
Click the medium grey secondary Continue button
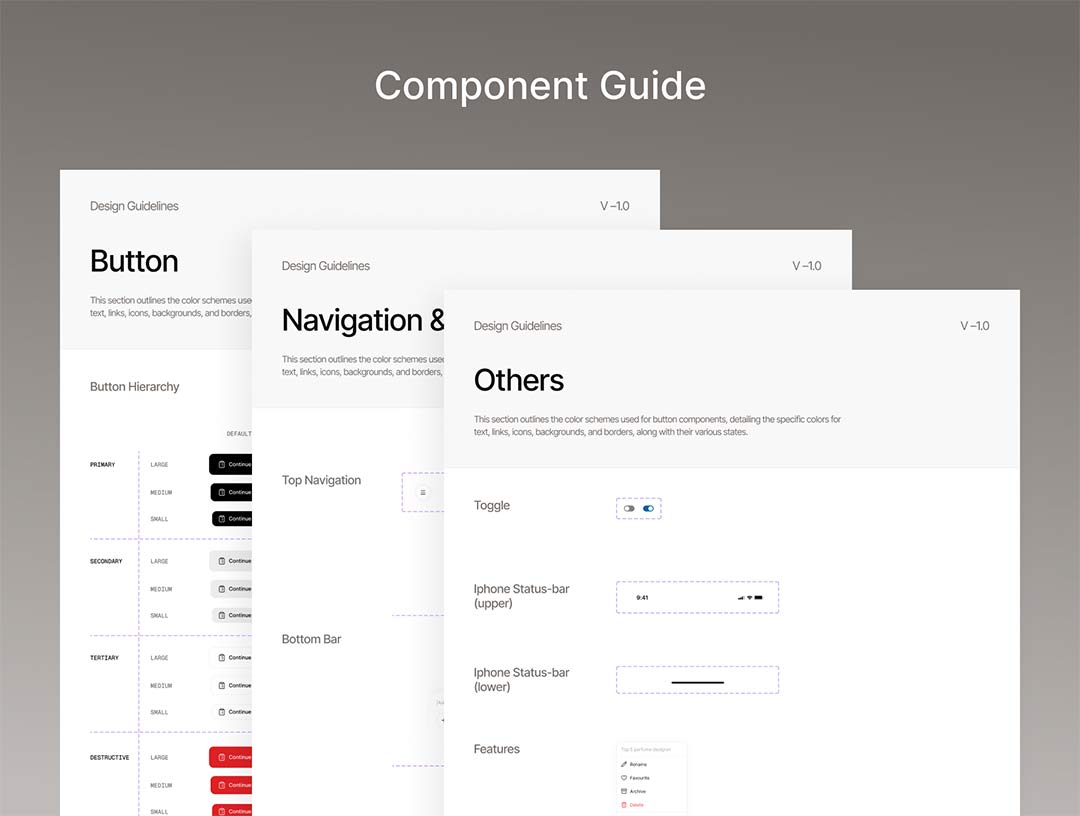(231, 589)
